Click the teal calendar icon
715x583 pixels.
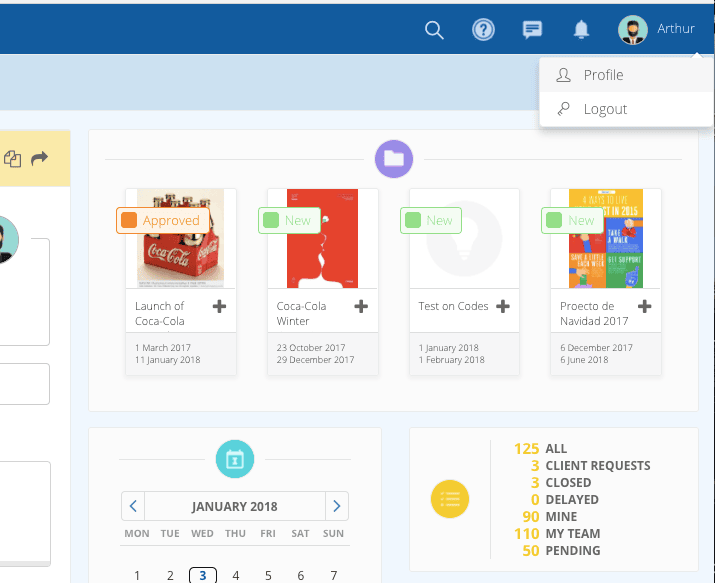click(x=235, y=459)
